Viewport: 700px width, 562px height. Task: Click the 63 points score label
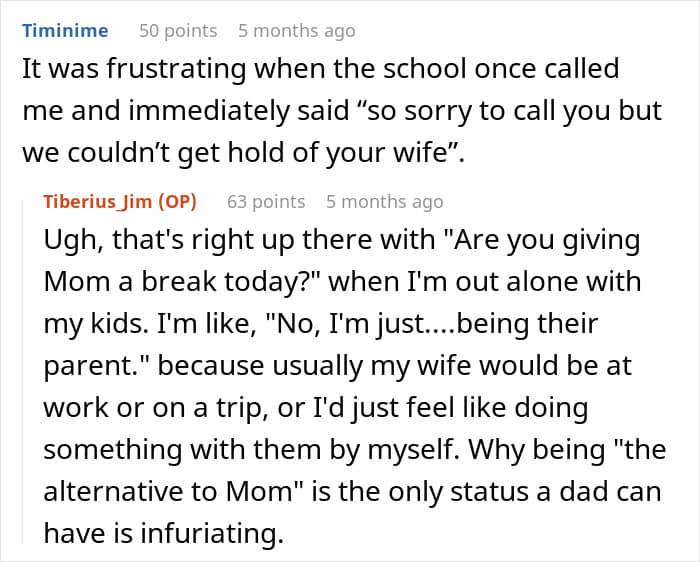tap(266, 202)
